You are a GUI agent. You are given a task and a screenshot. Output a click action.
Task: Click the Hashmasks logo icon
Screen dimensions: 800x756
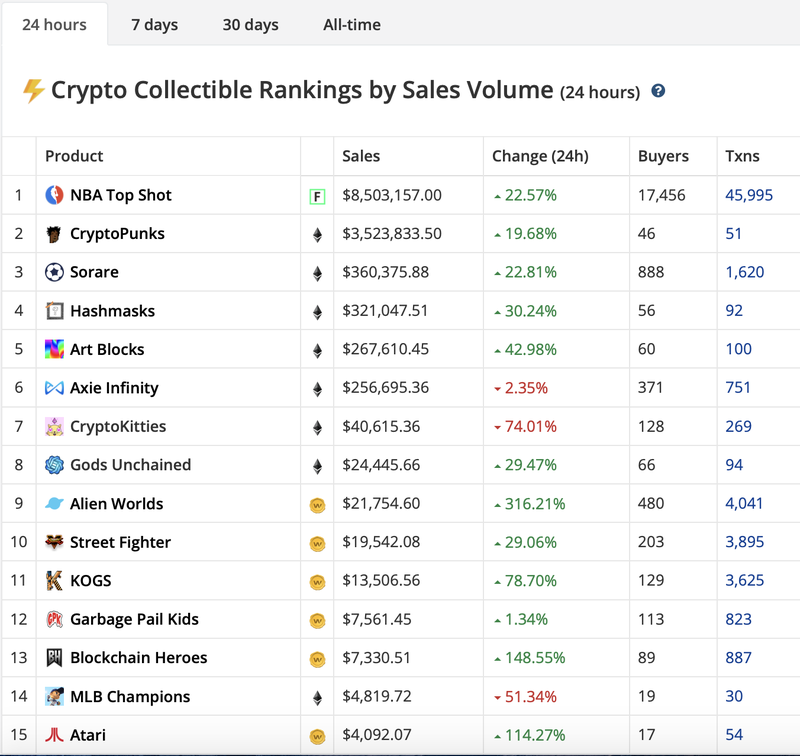point(54,311)
